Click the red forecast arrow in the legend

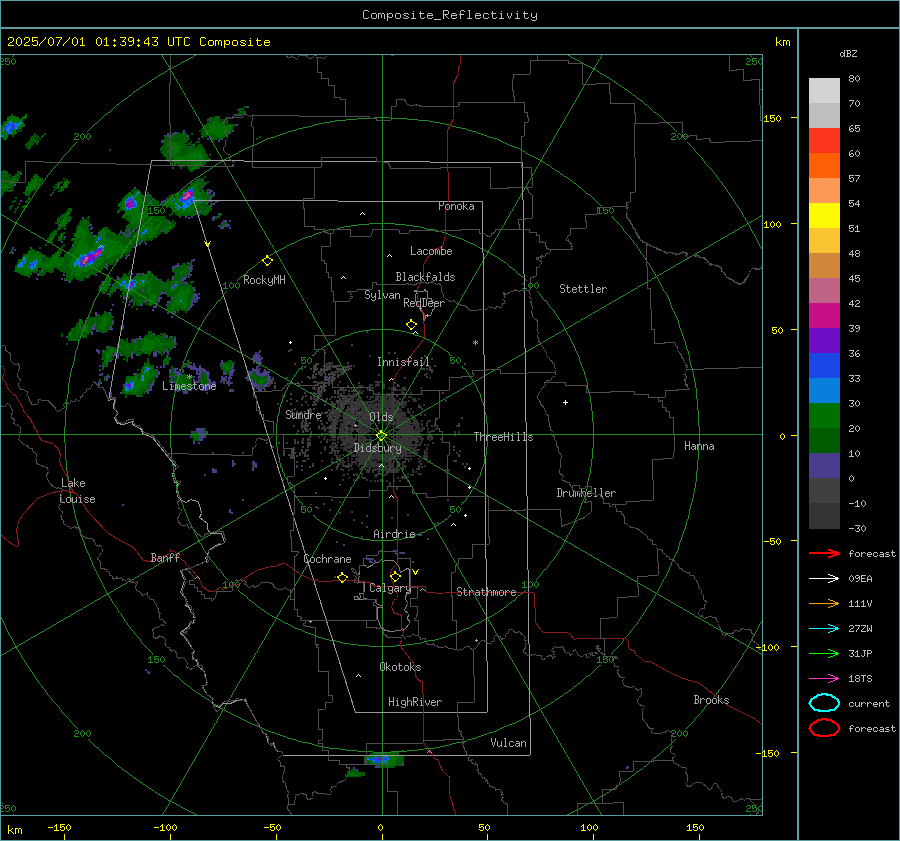[824, 553]
